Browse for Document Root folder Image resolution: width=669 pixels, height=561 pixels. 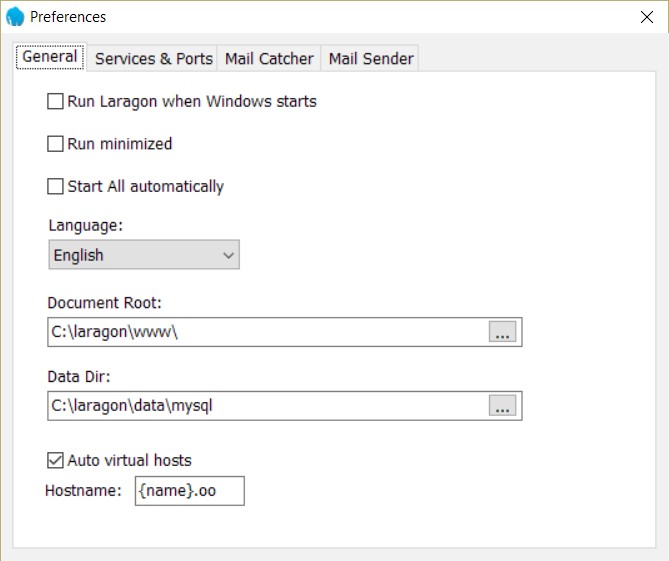coord(503,333)
